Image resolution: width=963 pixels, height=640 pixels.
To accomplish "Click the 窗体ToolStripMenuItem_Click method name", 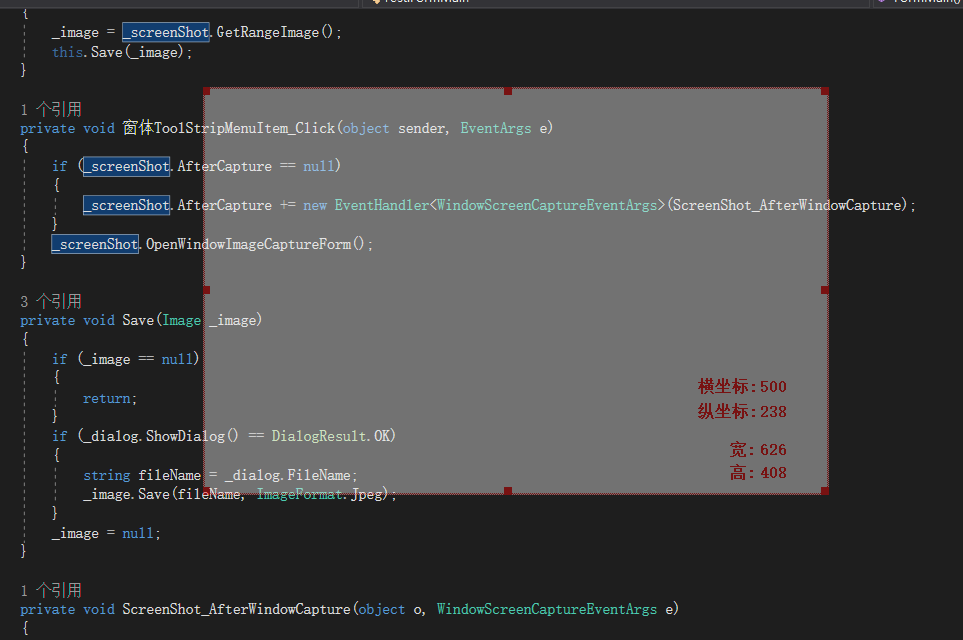I will [228, 128].
